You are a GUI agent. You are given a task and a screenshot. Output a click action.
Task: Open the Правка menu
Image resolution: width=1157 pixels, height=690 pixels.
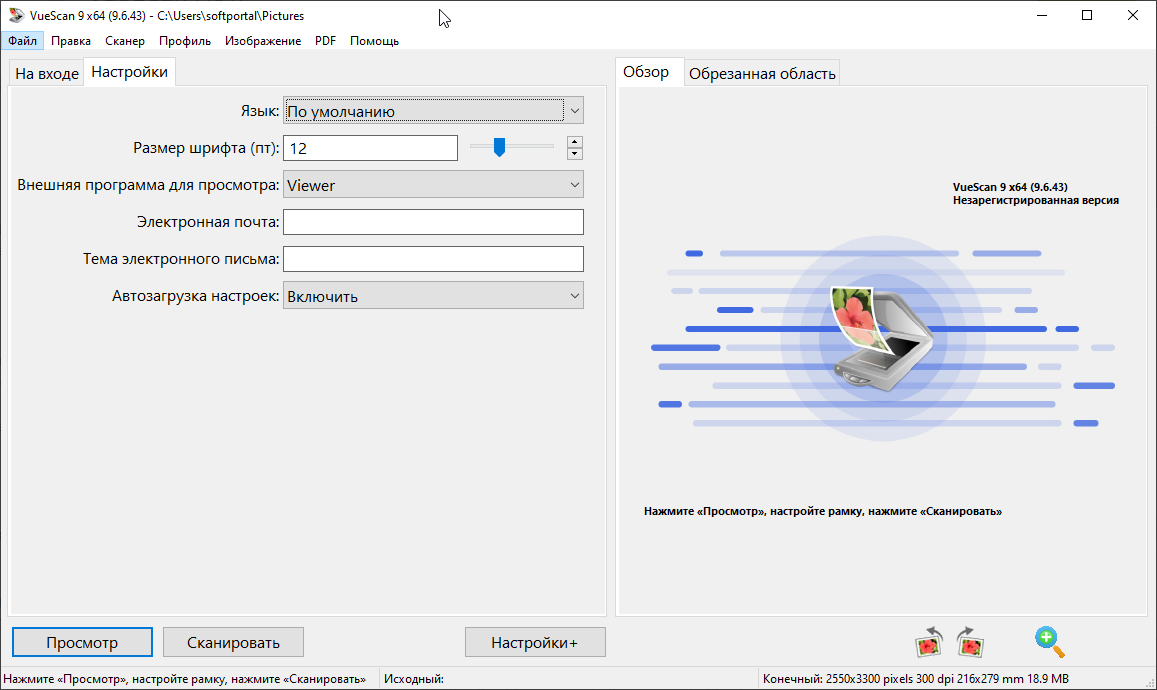(71, 41)
